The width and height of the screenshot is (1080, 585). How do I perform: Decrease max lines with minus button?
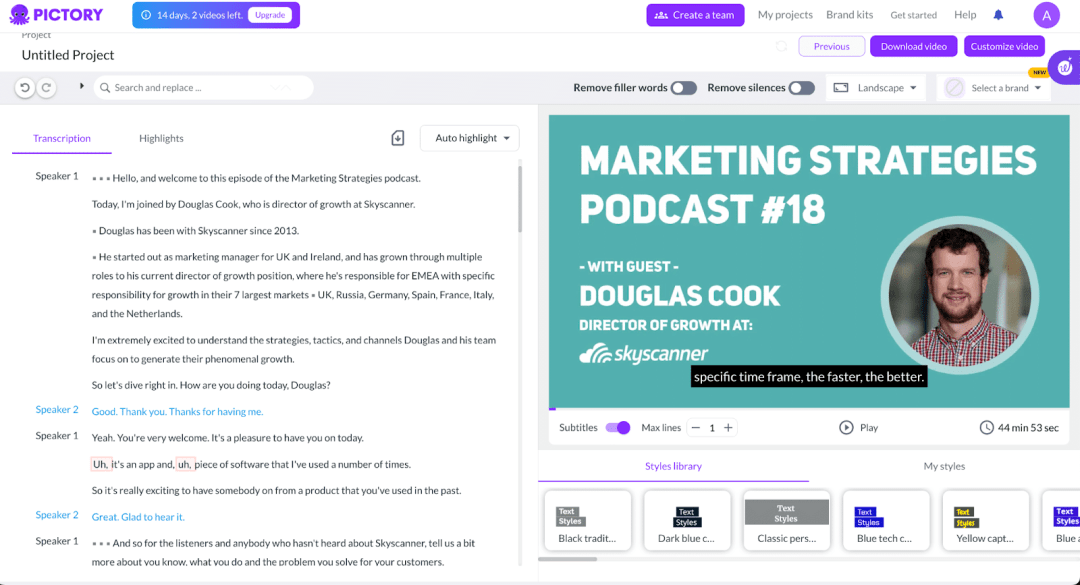point(696,428)
